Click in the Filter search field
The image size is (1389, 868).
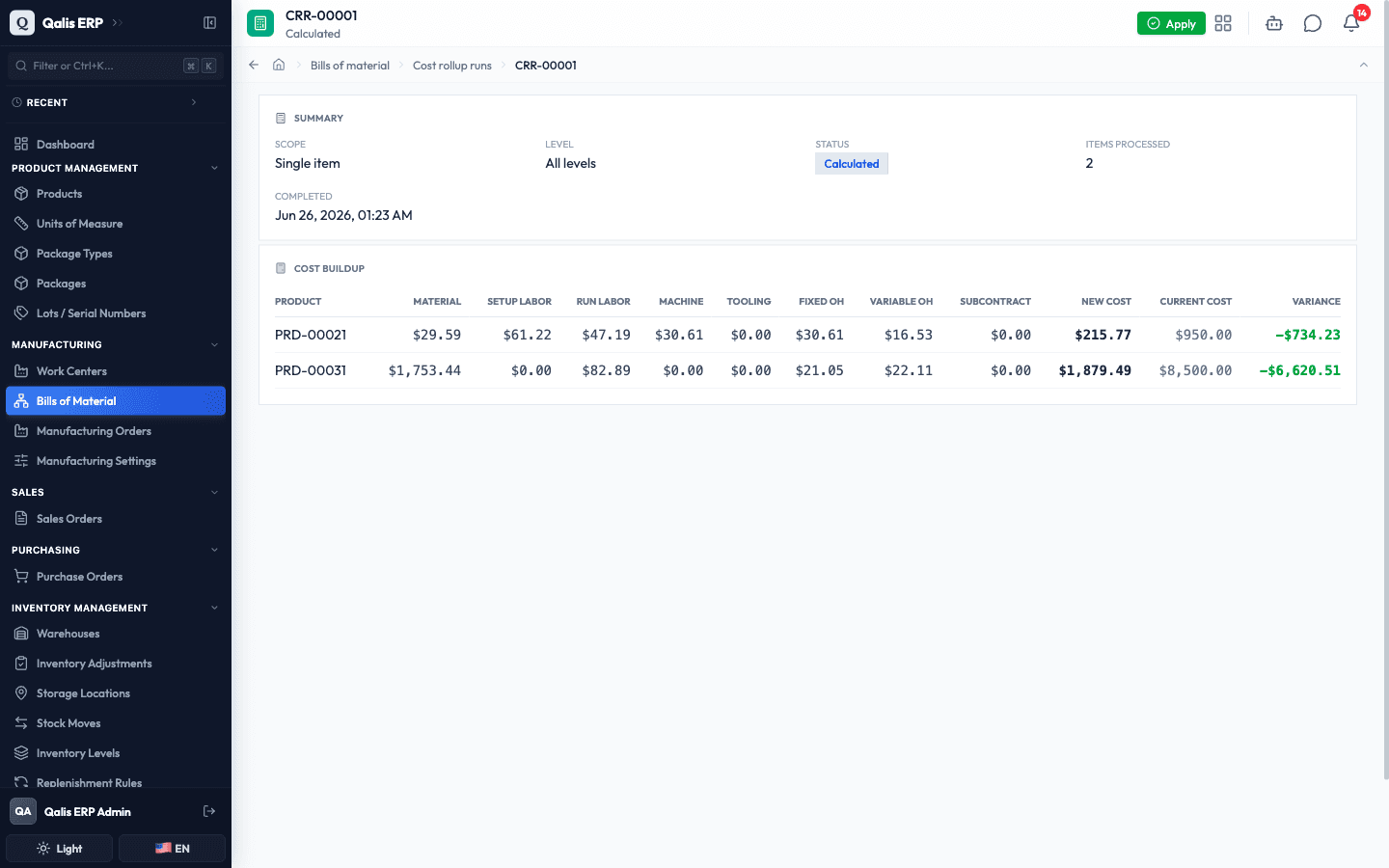[x=116, y=66]
